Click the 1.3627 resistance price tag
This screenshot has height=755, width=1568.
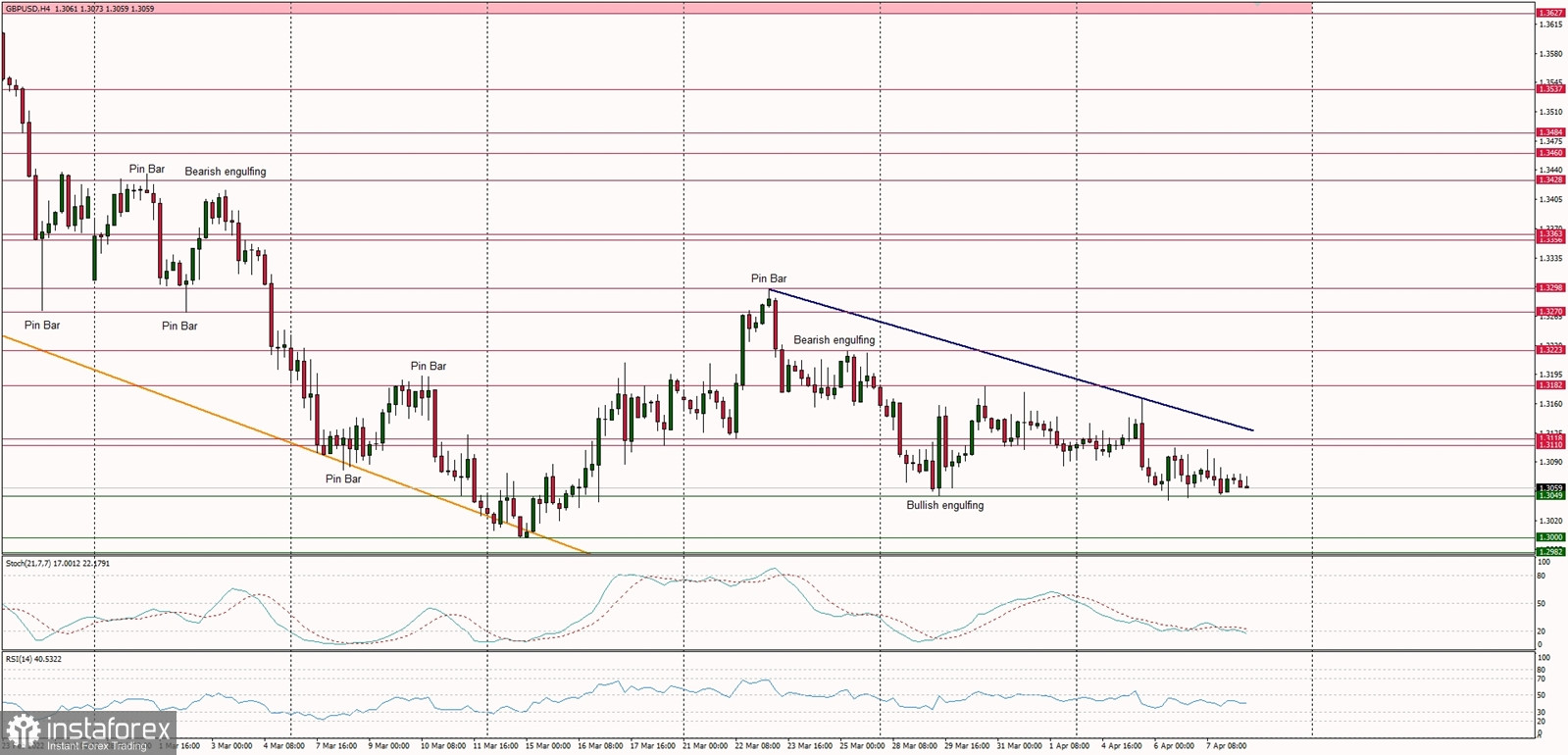click(x=1550, y=14)
